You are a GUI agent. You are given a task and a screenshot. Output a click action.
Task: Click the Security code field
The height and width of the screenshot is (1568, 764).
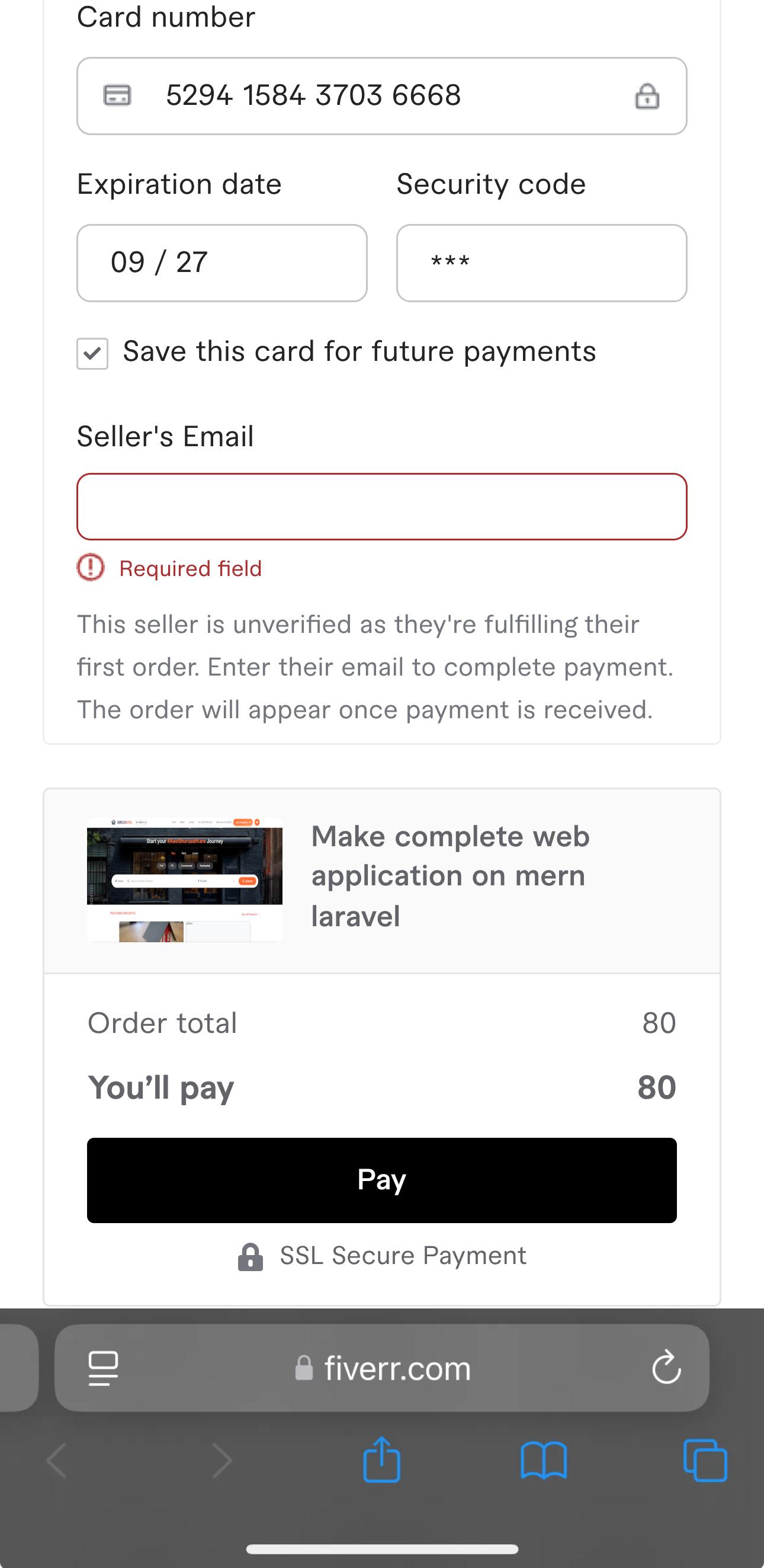[541, 263]
